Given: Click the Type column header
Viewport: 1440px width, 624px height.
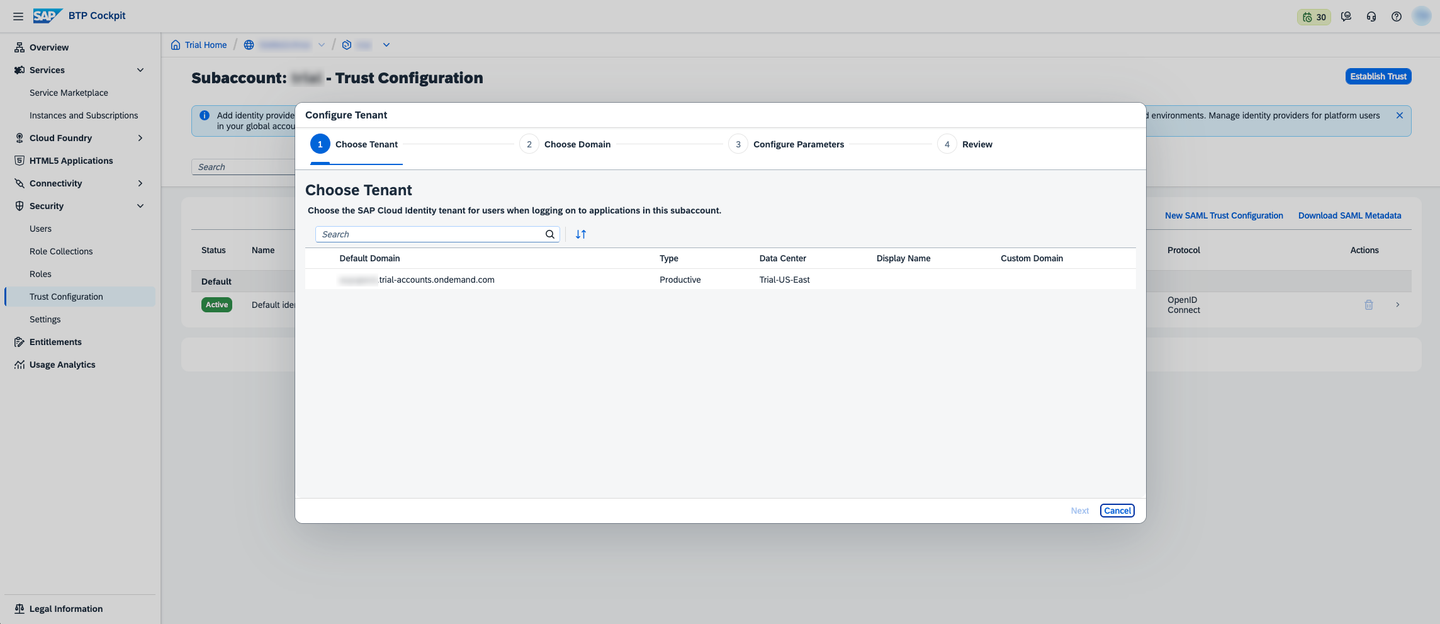Looking at the screenshot, I should pyautogui.click(x=669, y=258).
